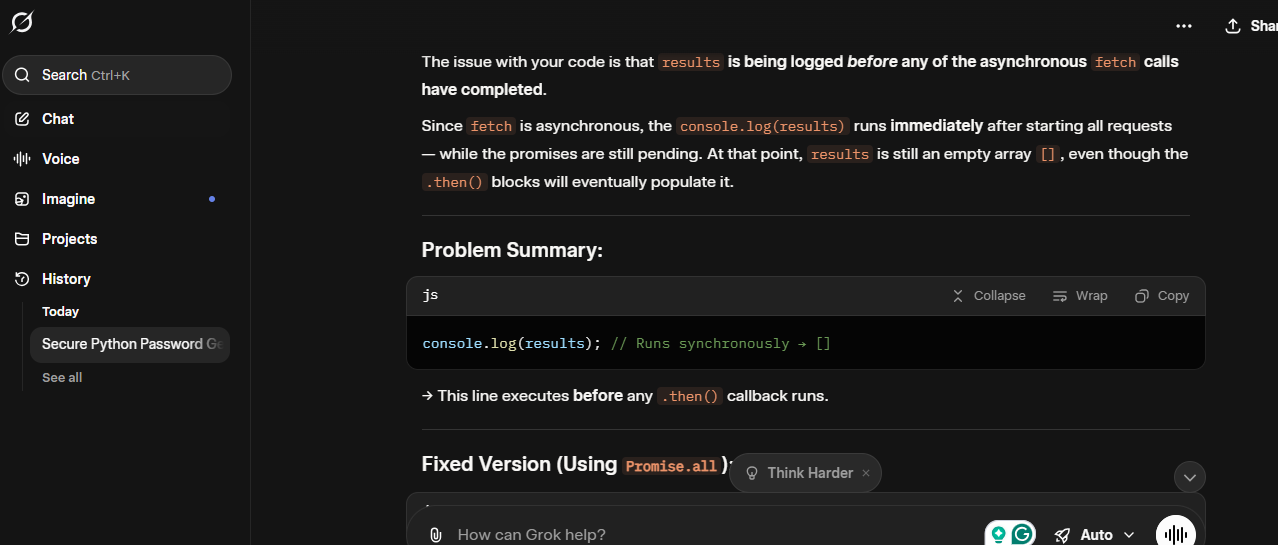The width and height of the screenshot is (1278, 545).
Task: Click the search magnifier icon
Action: click(22, 75)
